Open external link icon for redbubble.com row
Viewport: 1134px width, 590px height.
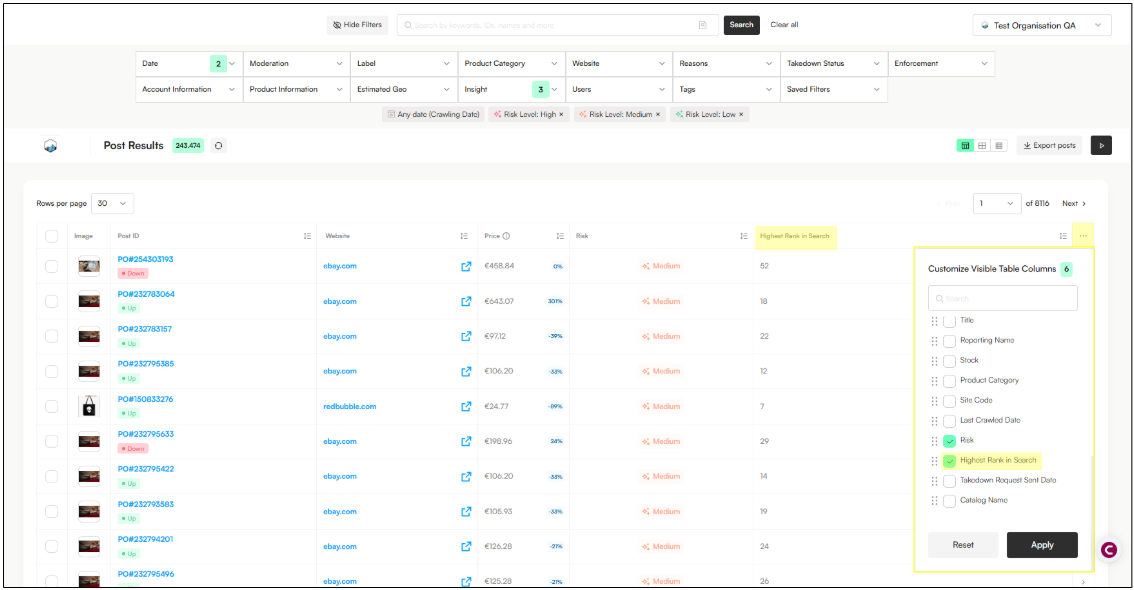point(466,406)
